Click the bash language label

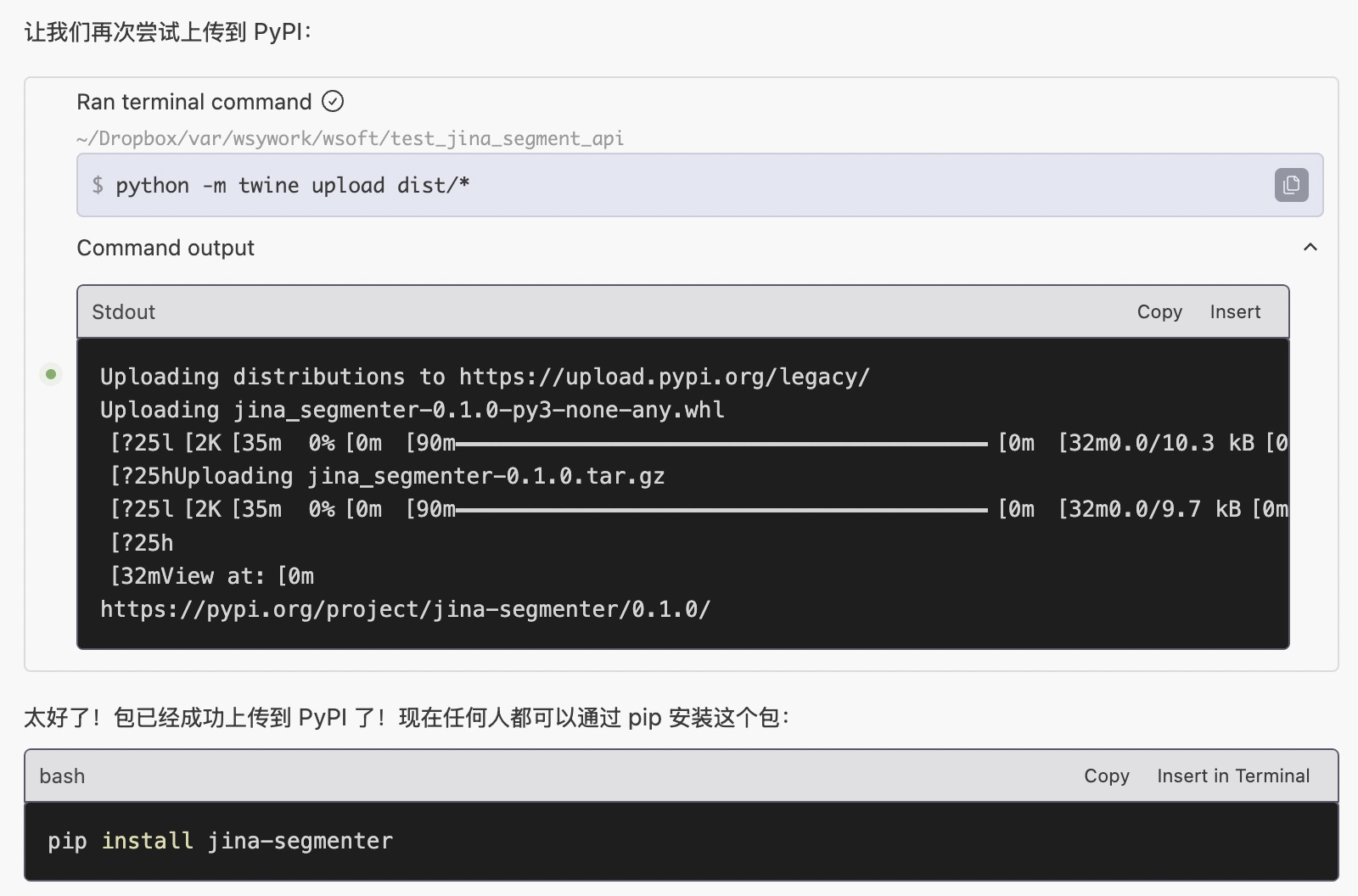point(62,776)
